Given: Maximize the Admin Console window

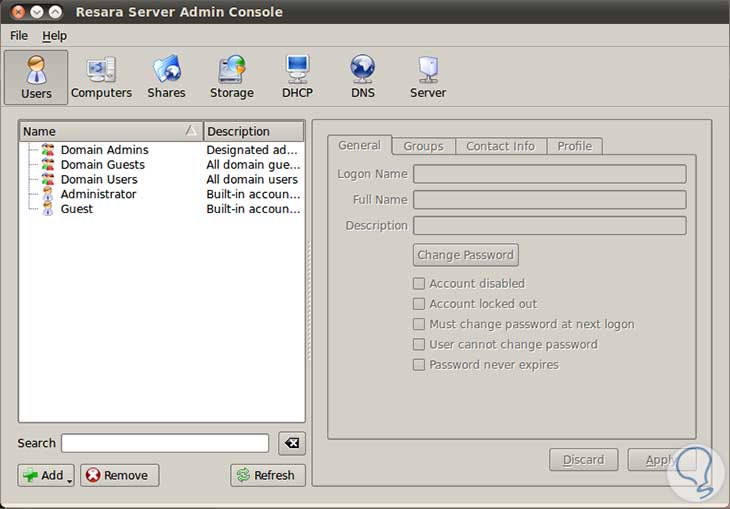Looking at the screenshot, I should [x=55, y=12].
